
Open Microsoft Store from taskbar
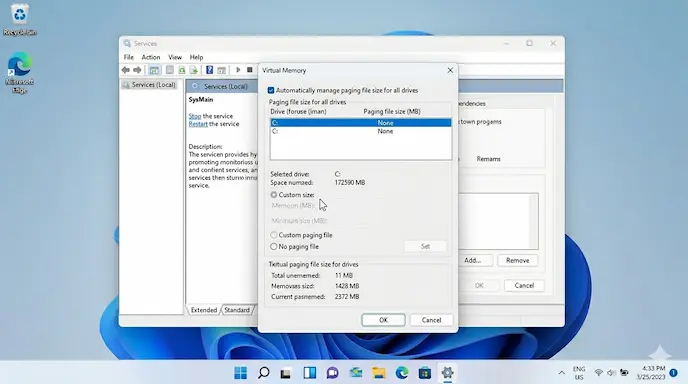[x=425, y=373]
